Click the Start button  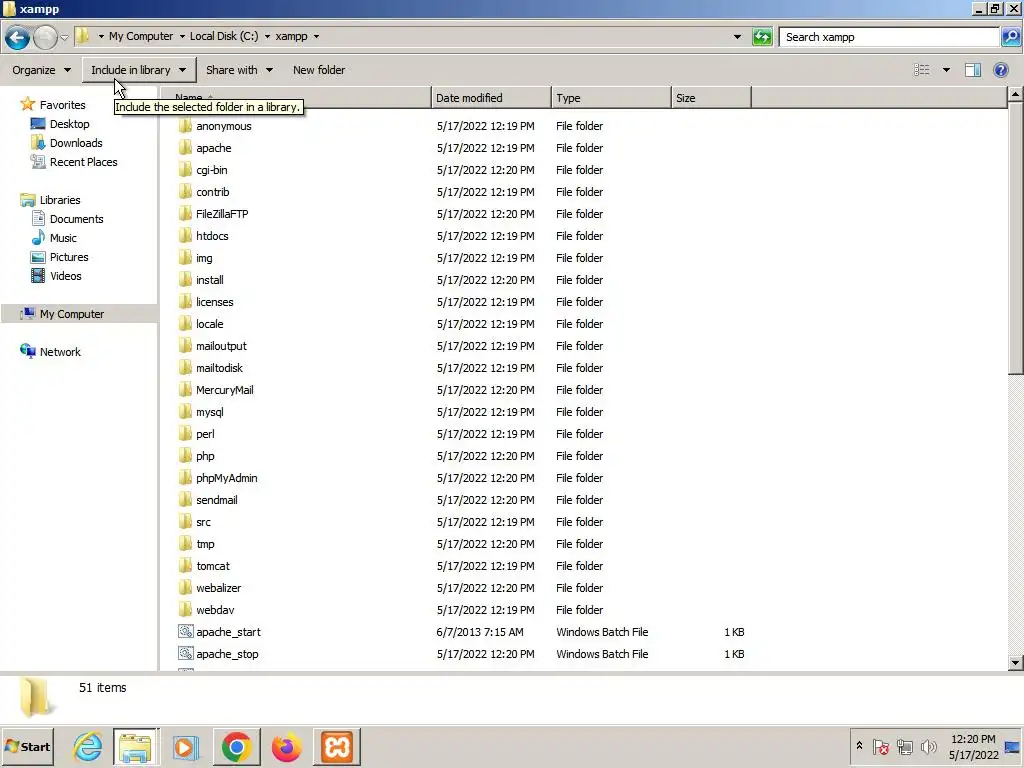(27, 746)
